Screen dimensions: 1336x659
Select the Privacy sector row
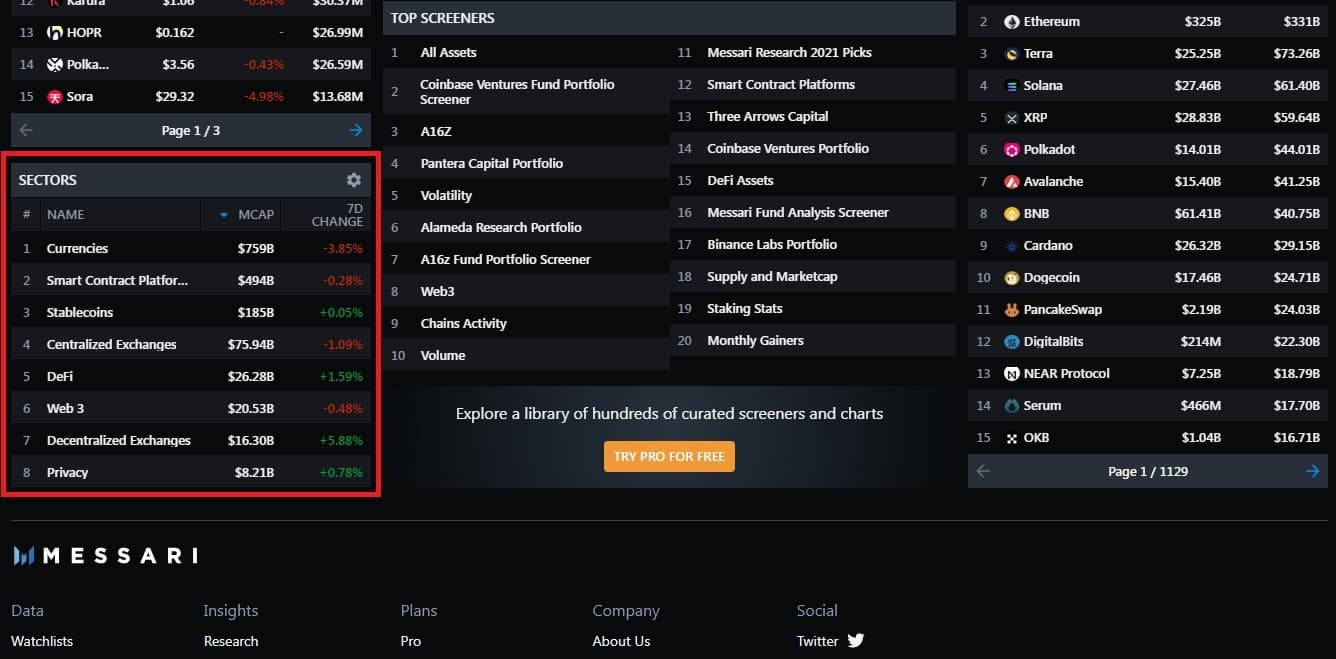pyautogui.click(x=191, y=473)
